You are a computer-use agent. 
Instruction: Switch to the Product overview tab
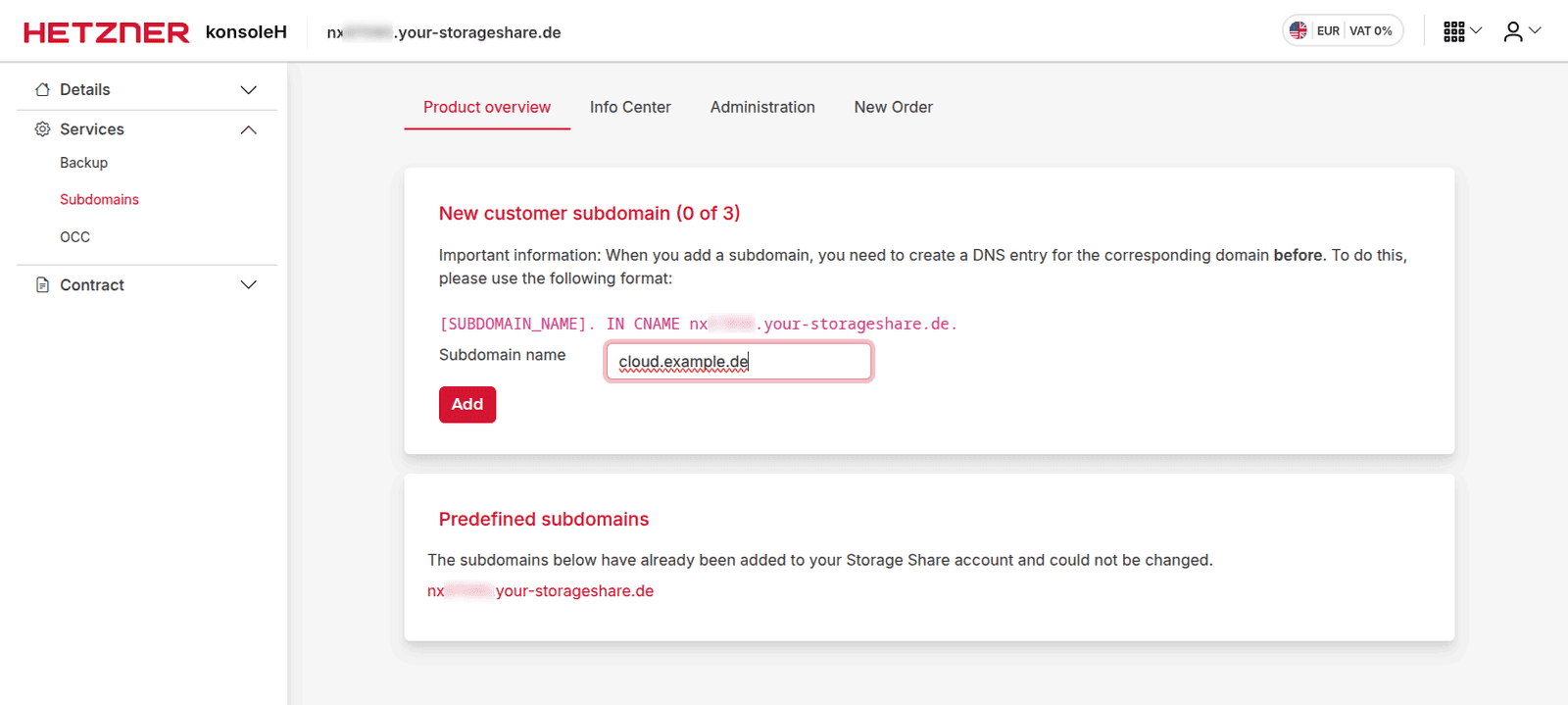pos(487,107)
